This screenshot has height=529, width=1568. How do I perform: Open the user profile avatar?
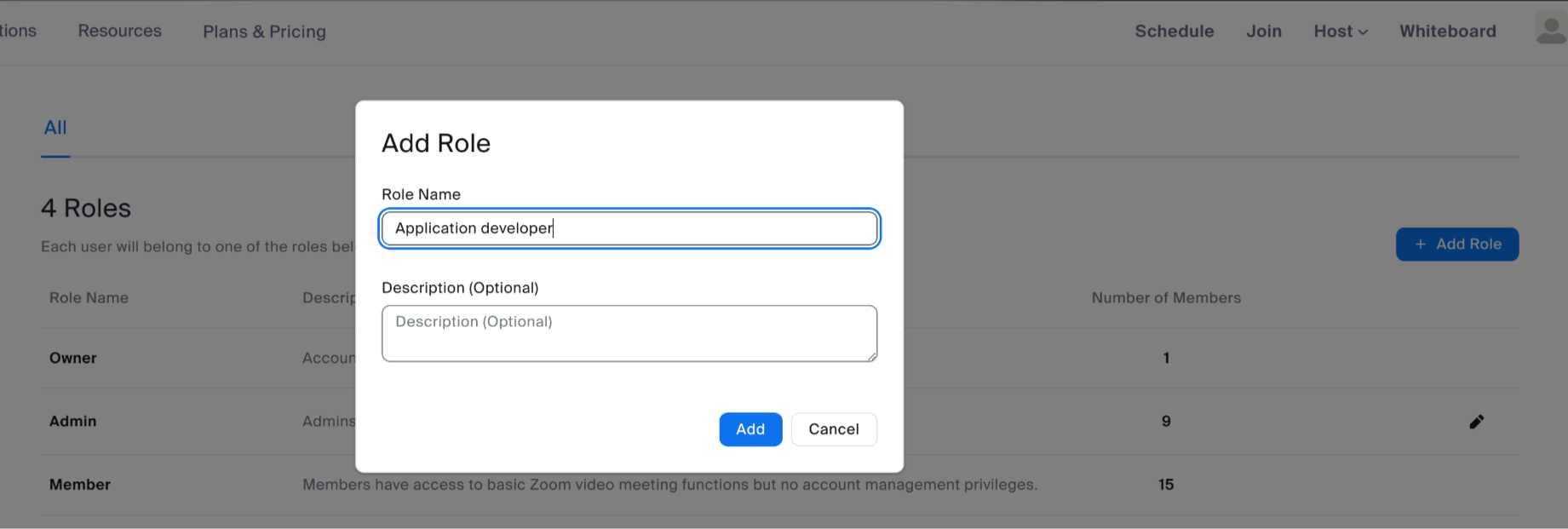click(x=1551, y=29)
